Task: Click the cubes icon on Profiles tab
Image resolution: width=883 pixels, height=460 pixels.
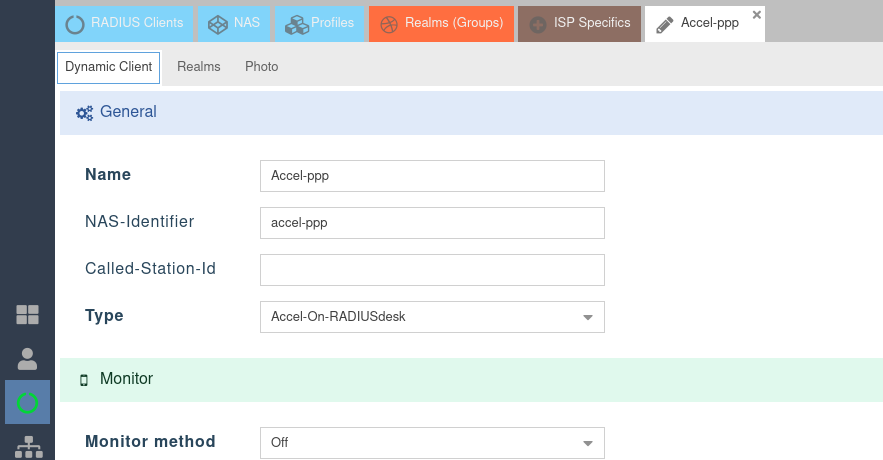Action: (296, 24)
